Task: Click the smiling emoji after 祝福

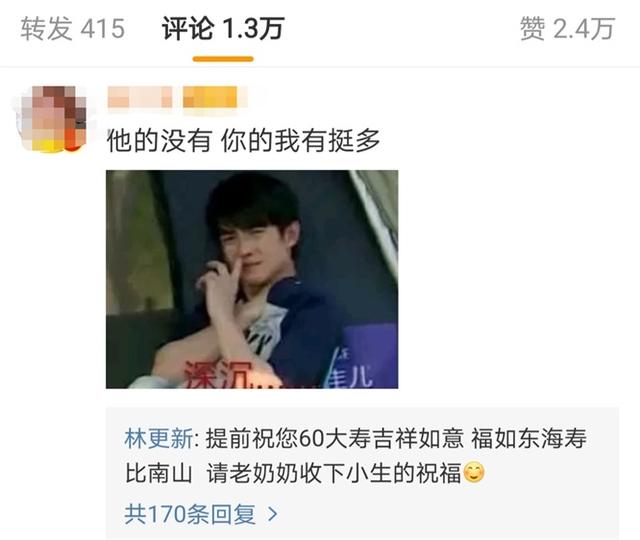Action: [474, 473]
